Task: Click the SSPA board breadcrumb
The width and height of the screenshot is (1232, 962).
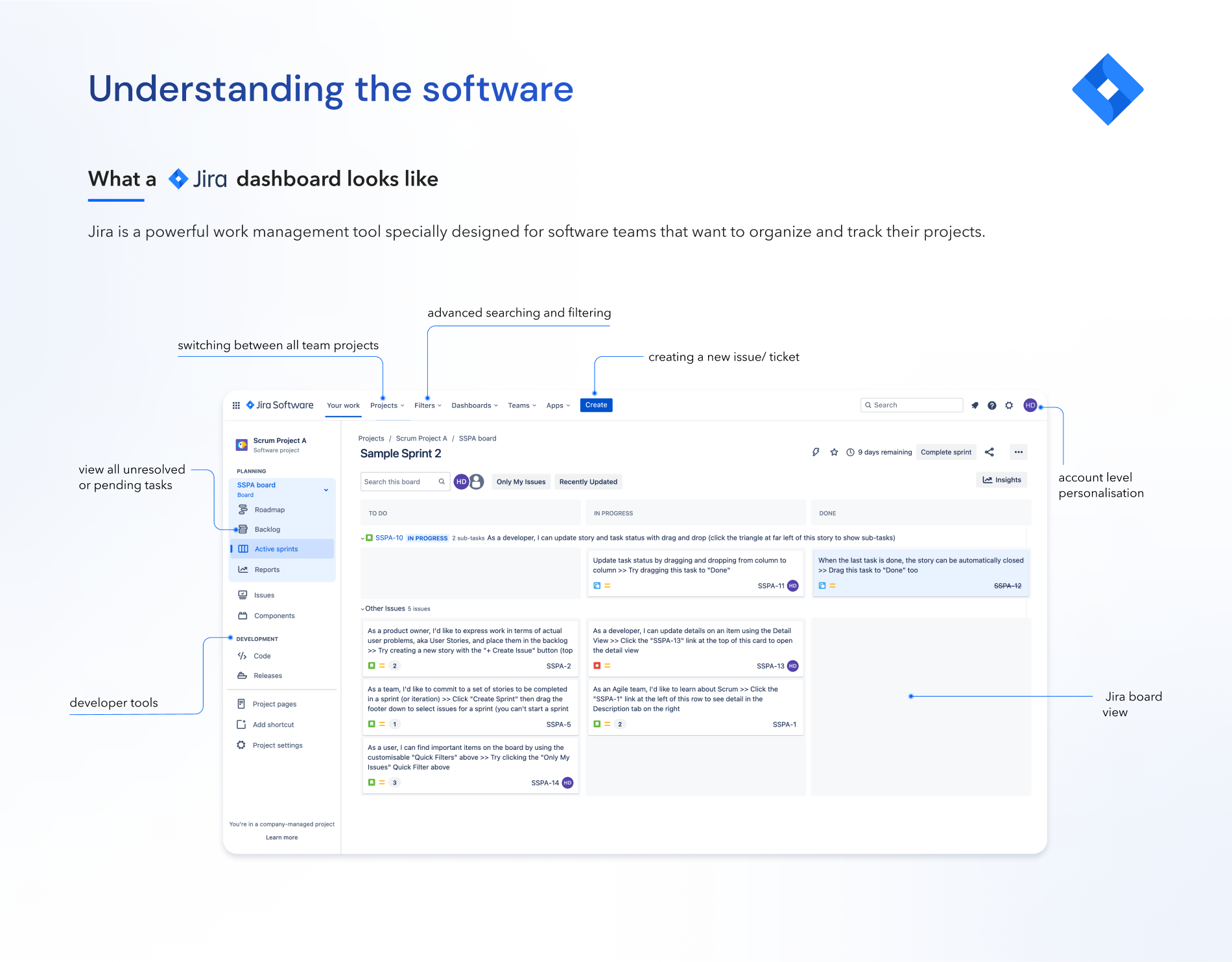Action: 477,439
